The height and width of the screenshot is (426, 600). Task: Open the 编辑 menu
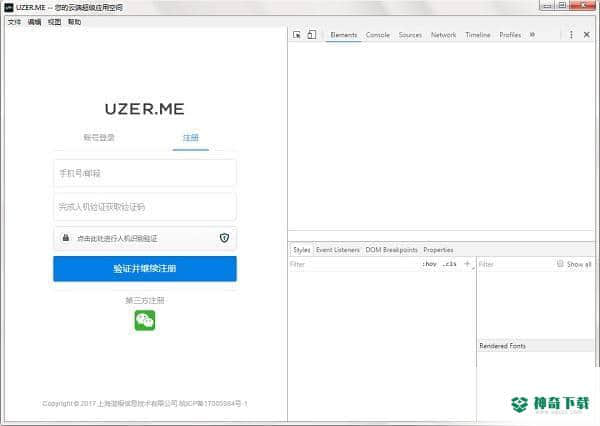coord(34,22)
